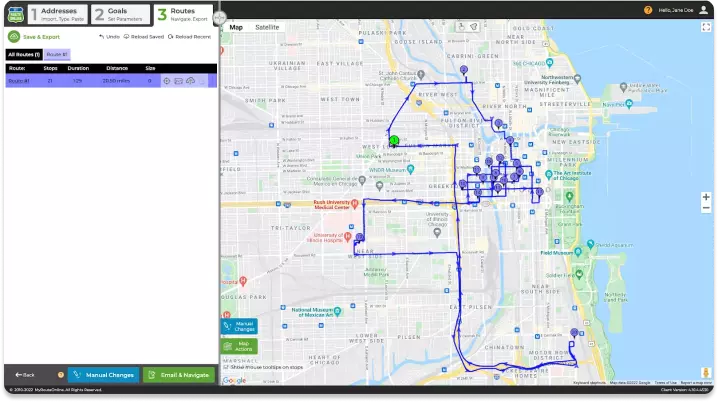This screenshot has width=718, height=402.
Task: Toggle fullscreen map view
Action: click(x=706, y=27)
